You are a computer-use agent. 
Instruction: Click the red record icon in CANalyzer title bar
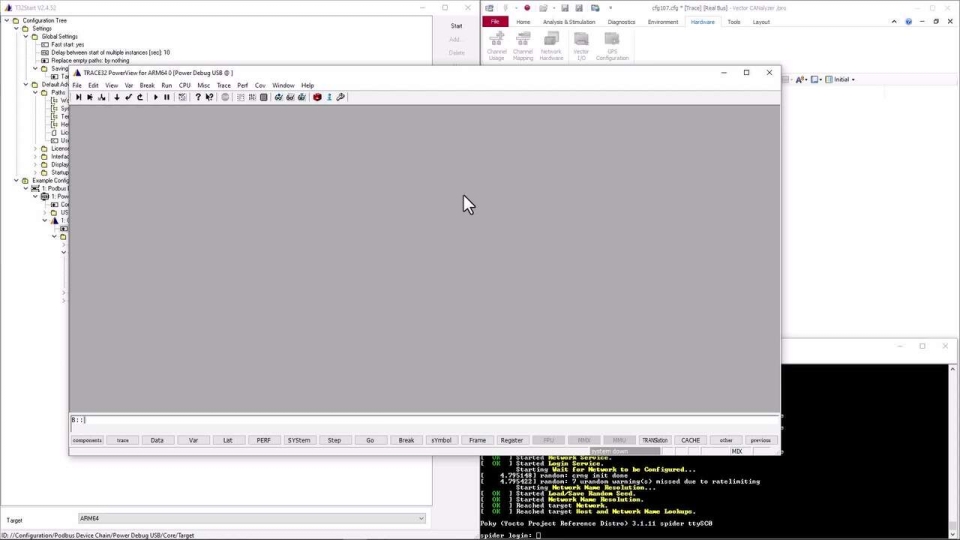click(527, 8)
